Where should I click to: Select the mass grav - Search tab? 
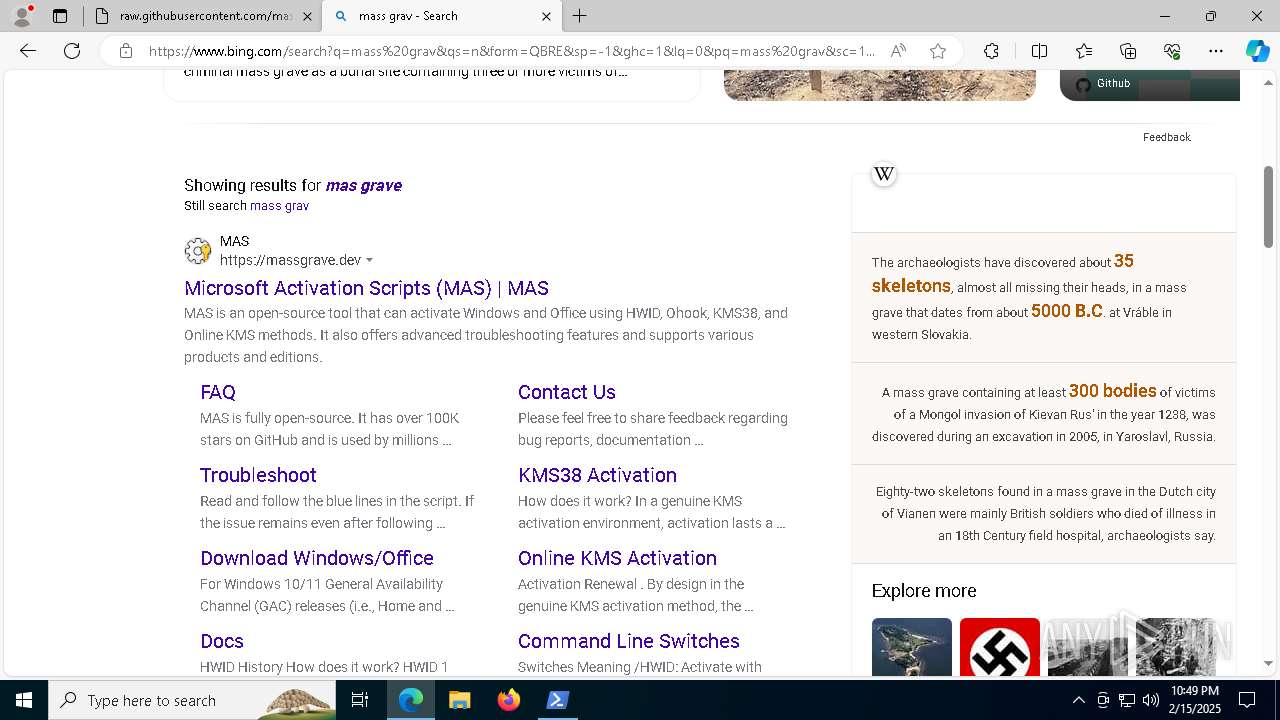click(x=438, y=16)
